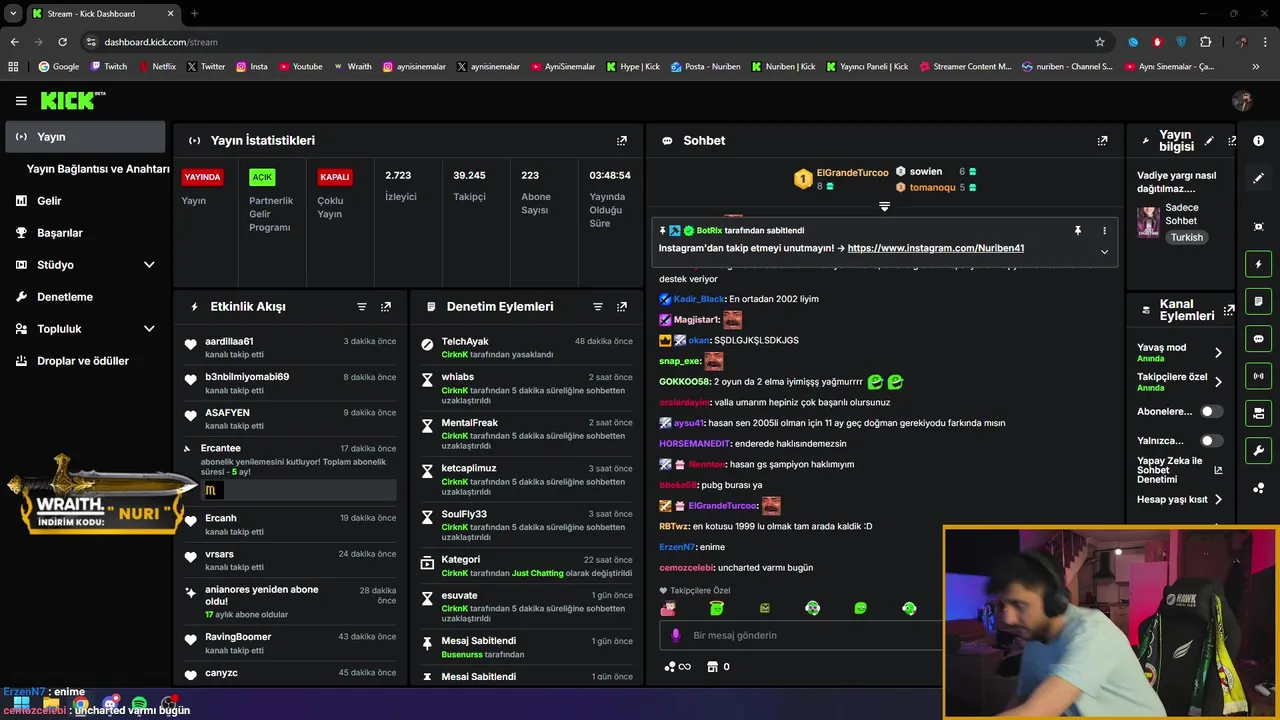Edit stream info with Yayın bilgisi pencil
1280x720 pixels.
tap(1209, 141)
